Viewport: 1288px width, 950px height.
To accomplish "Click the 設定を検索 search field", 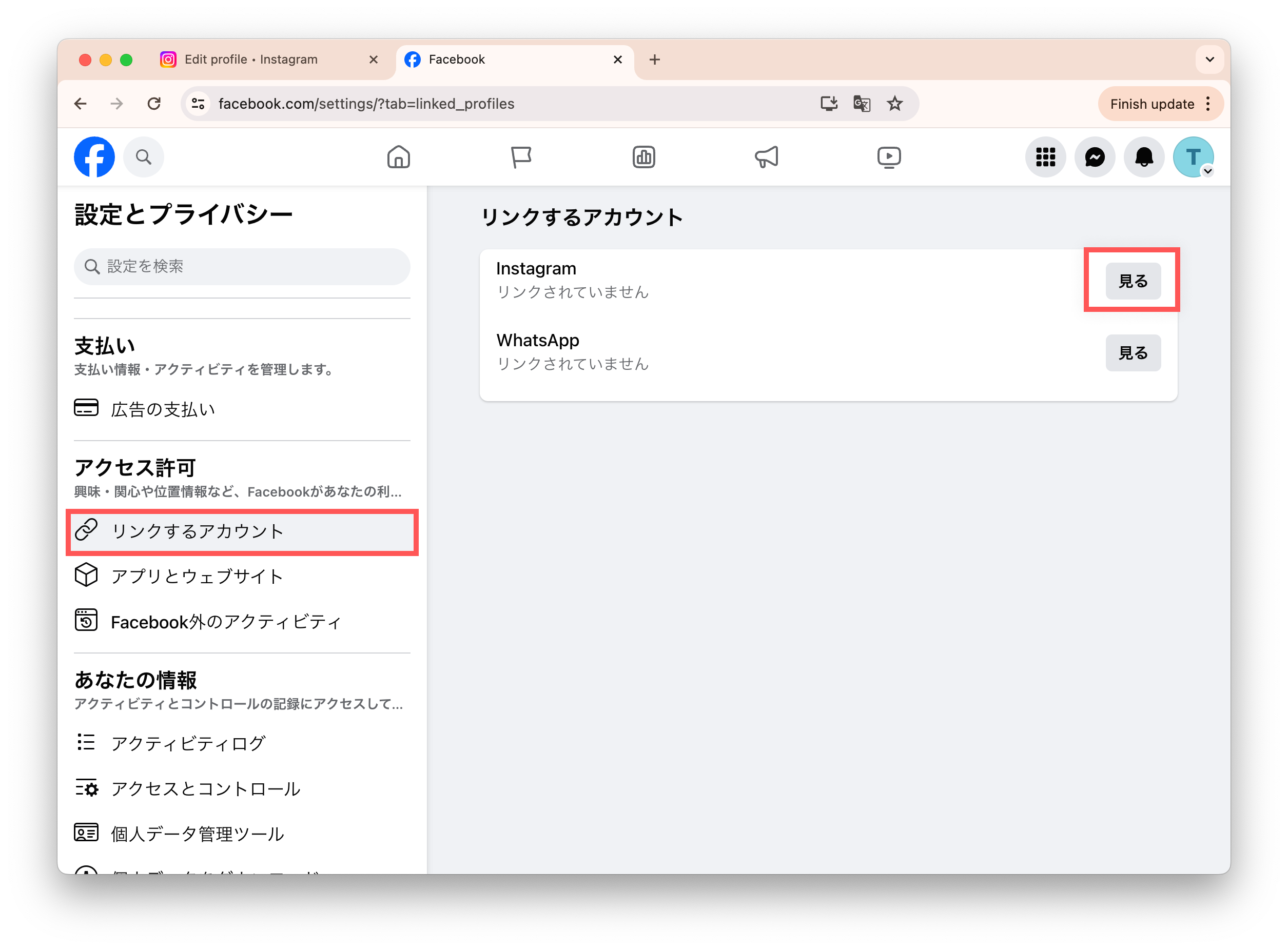I will pyautogui.click(x=242, y=266).
